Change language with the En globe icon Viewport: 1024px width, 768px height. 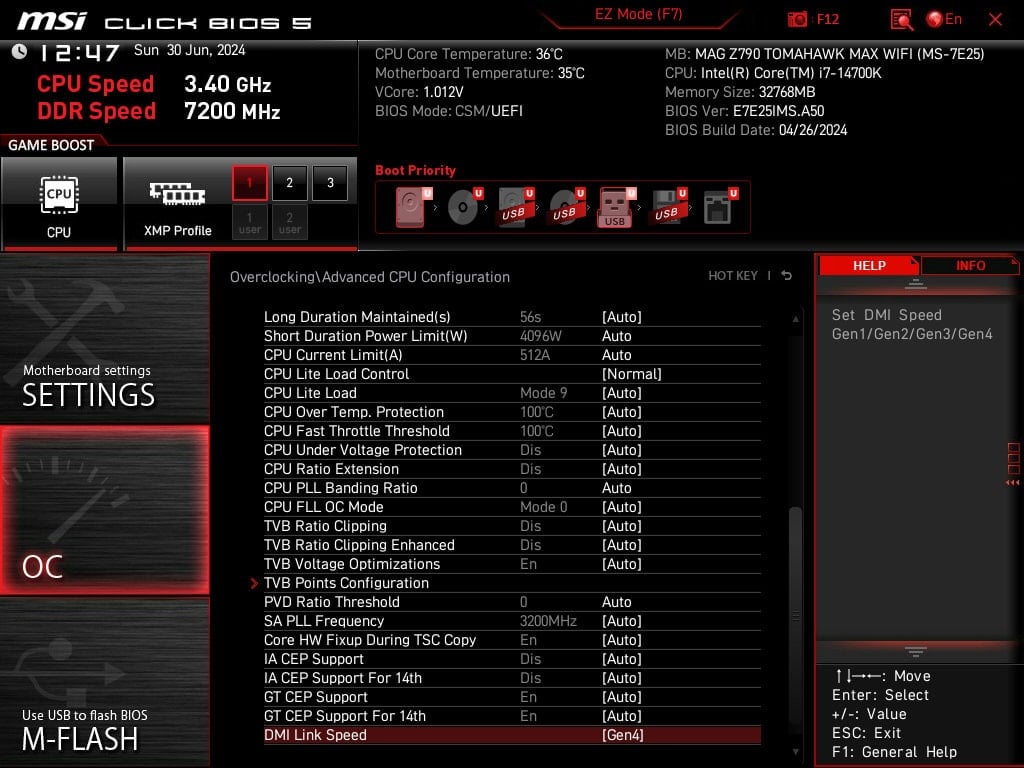(x=944, y=19)
